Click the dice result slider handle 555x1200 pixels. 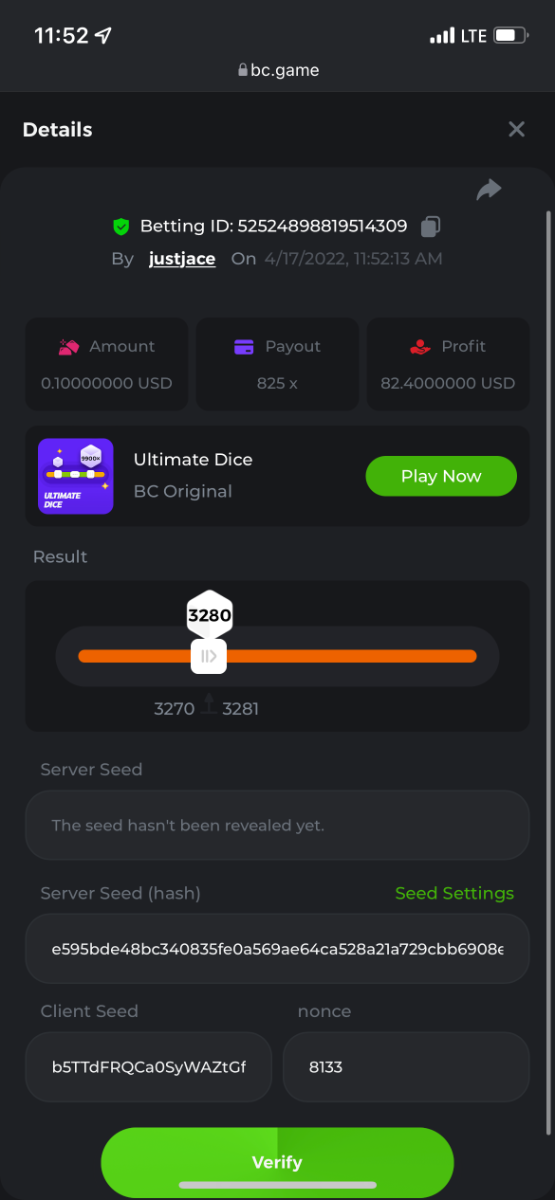(x=209, y=656)
